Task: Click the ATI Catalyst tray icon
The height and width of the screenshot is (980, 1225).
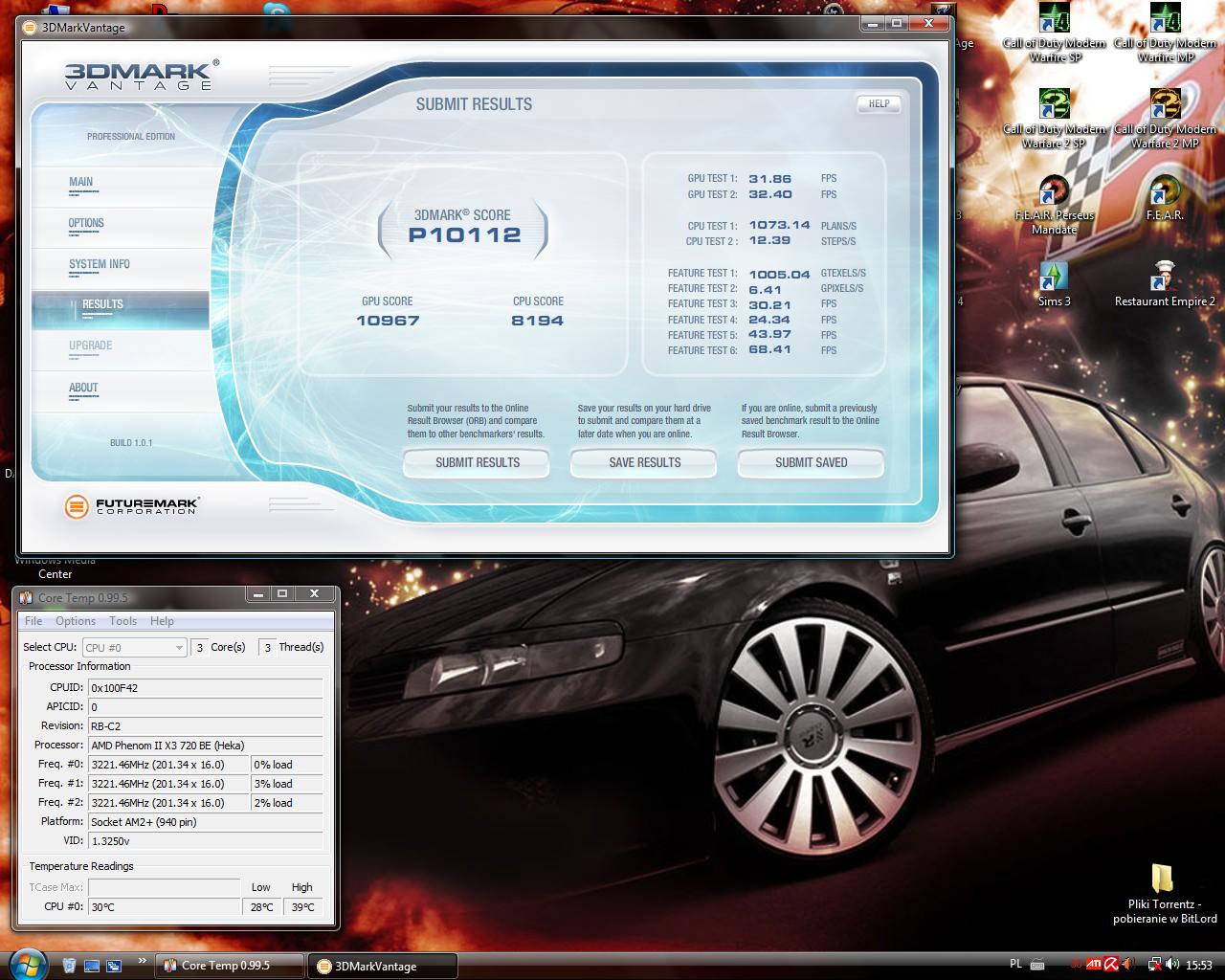Action: (x=1095, y=965)
